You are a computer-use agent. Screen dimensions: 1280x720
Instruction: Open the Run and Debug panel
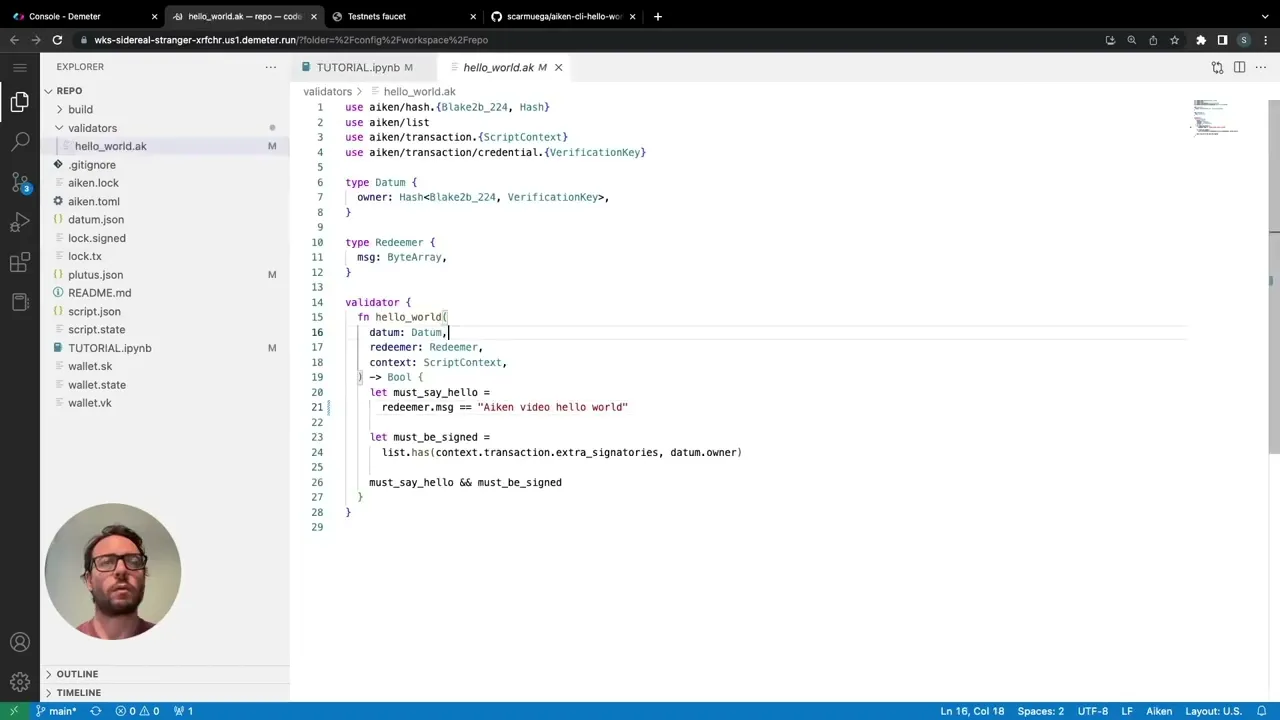(x=20, y=221)
